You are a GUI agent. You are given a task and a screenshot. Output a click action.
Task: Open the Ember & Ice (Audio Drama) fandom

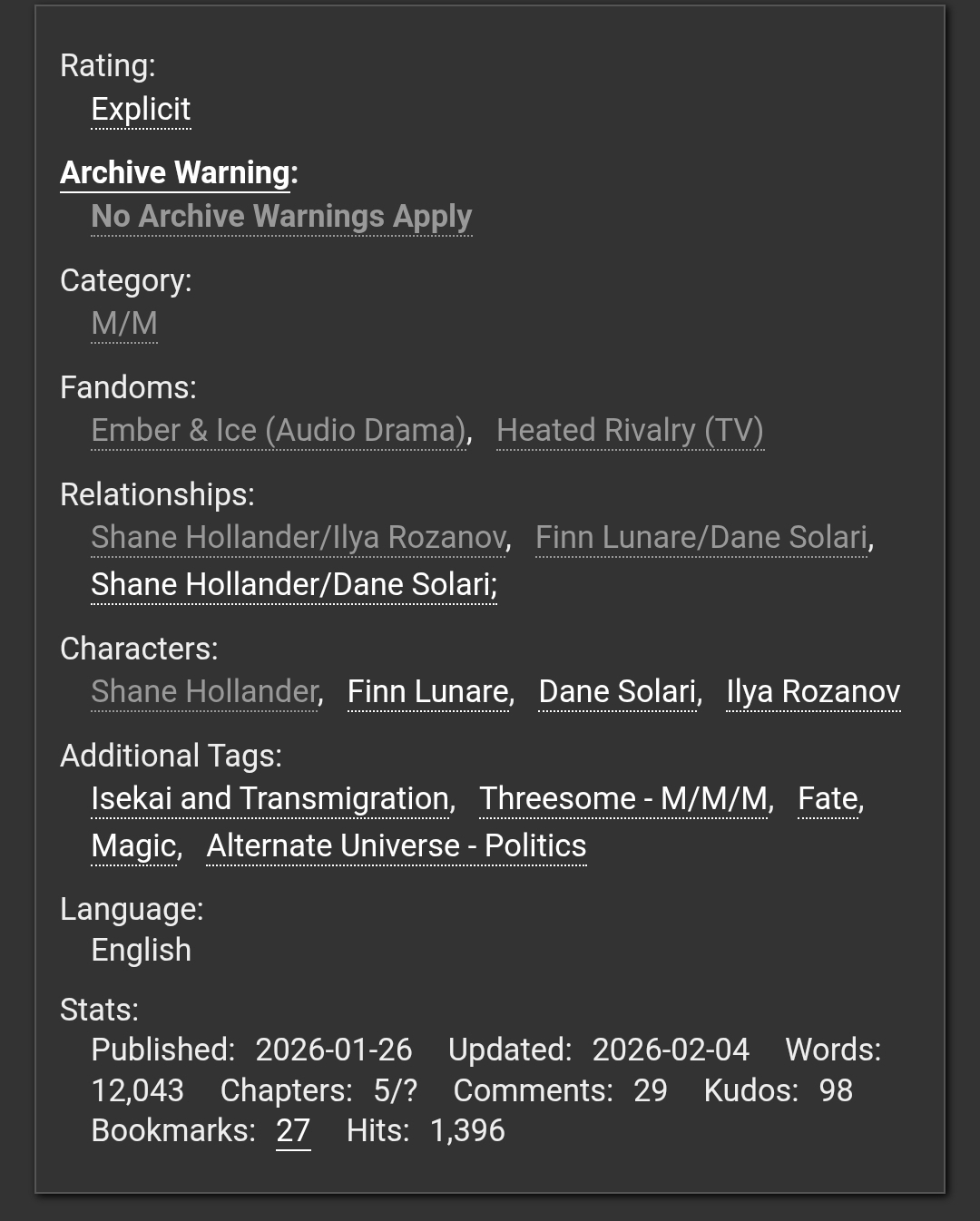[x=279, y=431]
